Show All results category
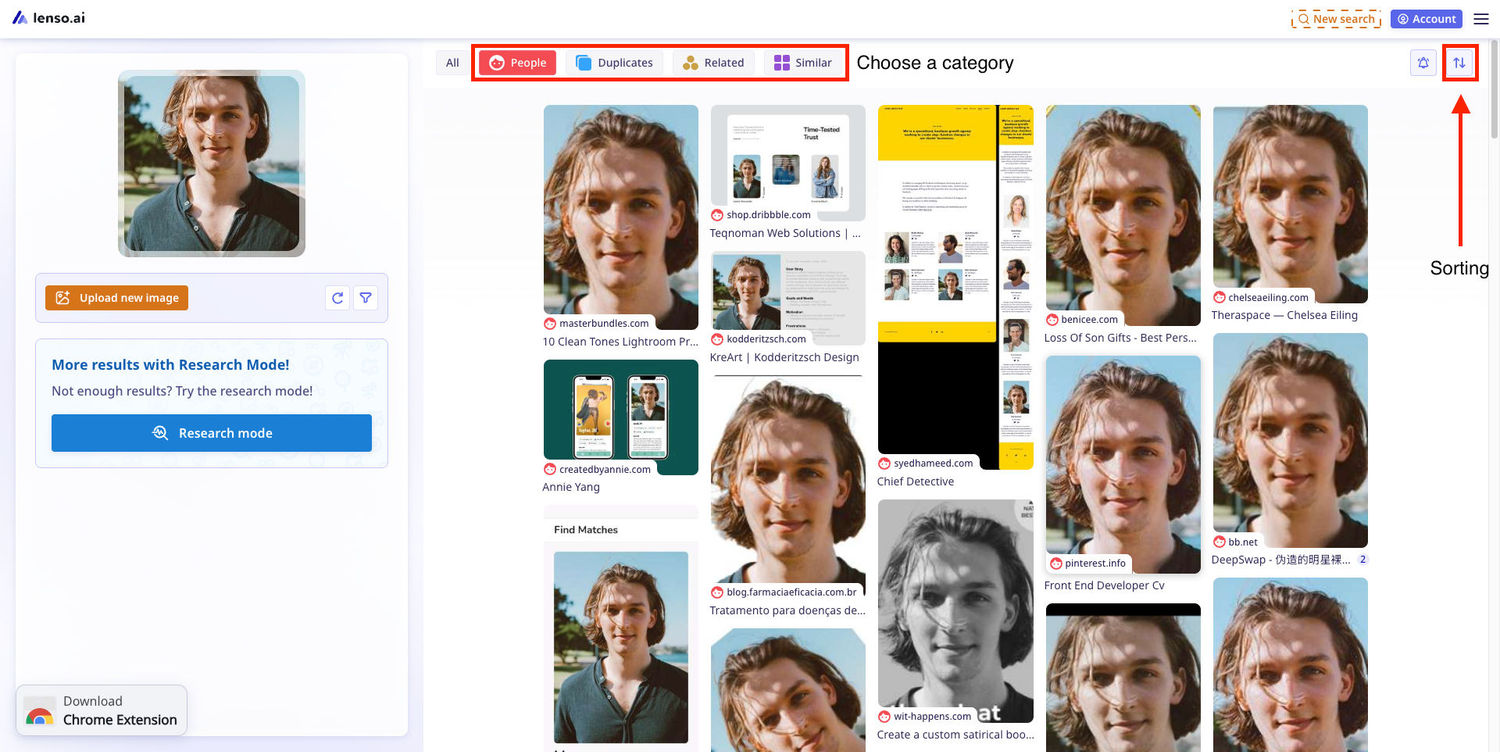This screenshot has width=1500, height=752. (452, 63)
